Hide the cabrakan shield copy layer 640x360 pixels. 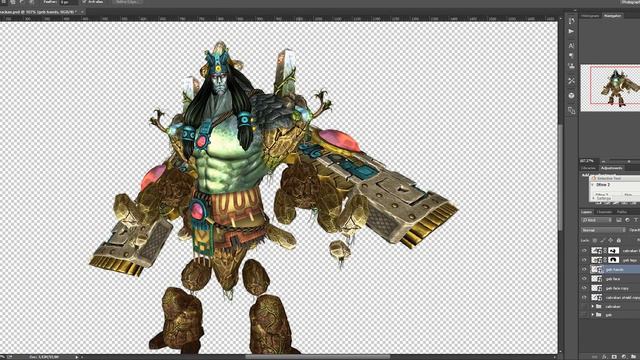tap(584, 298)
